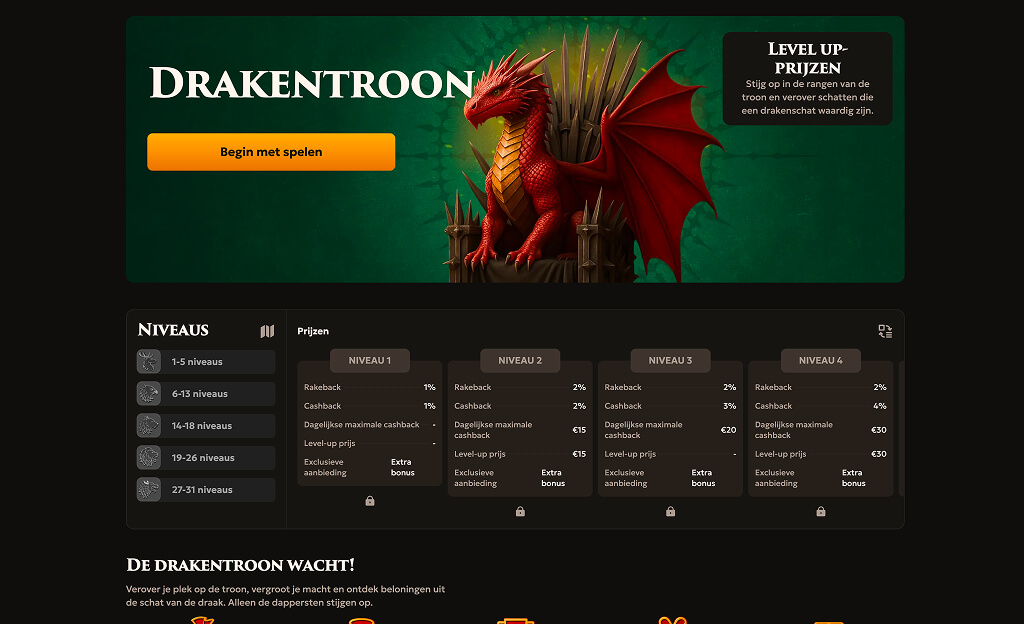The width and height of the screenshot is (1024, 624).
Task: Click Extra bonus in Niveau 3 card
Action: click(703, 478)
